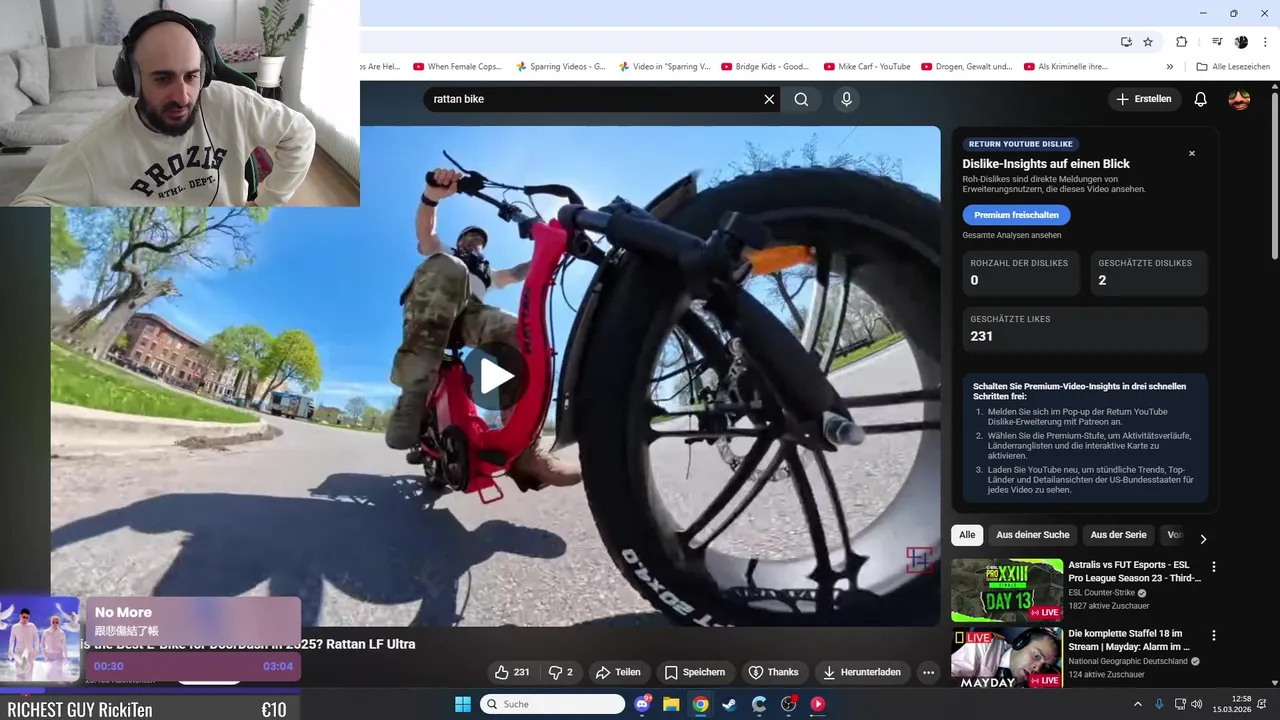Click Herunterladen download button
Screen dimensions: 1280x720
click(x=861, y=672)
